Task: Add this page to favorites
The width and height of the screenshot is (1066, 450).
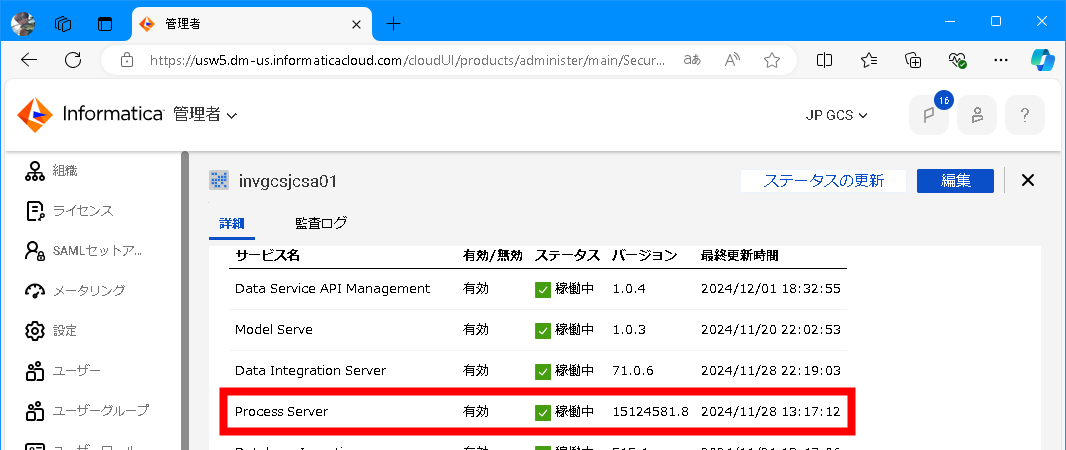Action: tap(772, 60)
